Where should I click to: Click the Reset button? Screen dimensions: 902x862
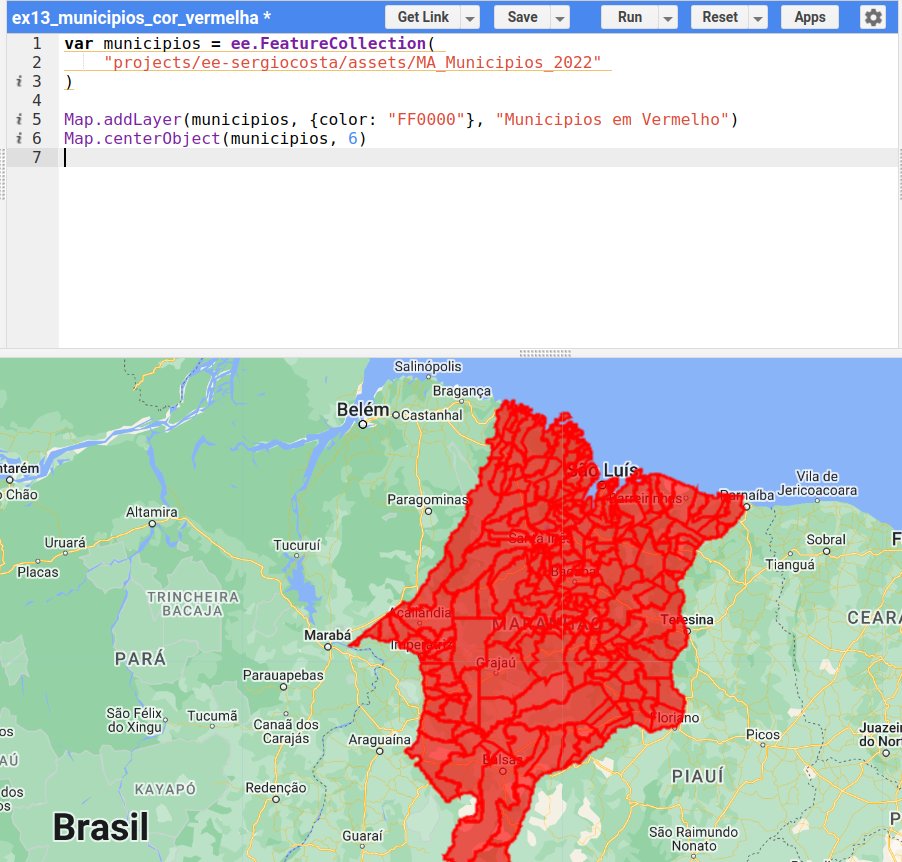pyautogui.click(x=720, y=17)
